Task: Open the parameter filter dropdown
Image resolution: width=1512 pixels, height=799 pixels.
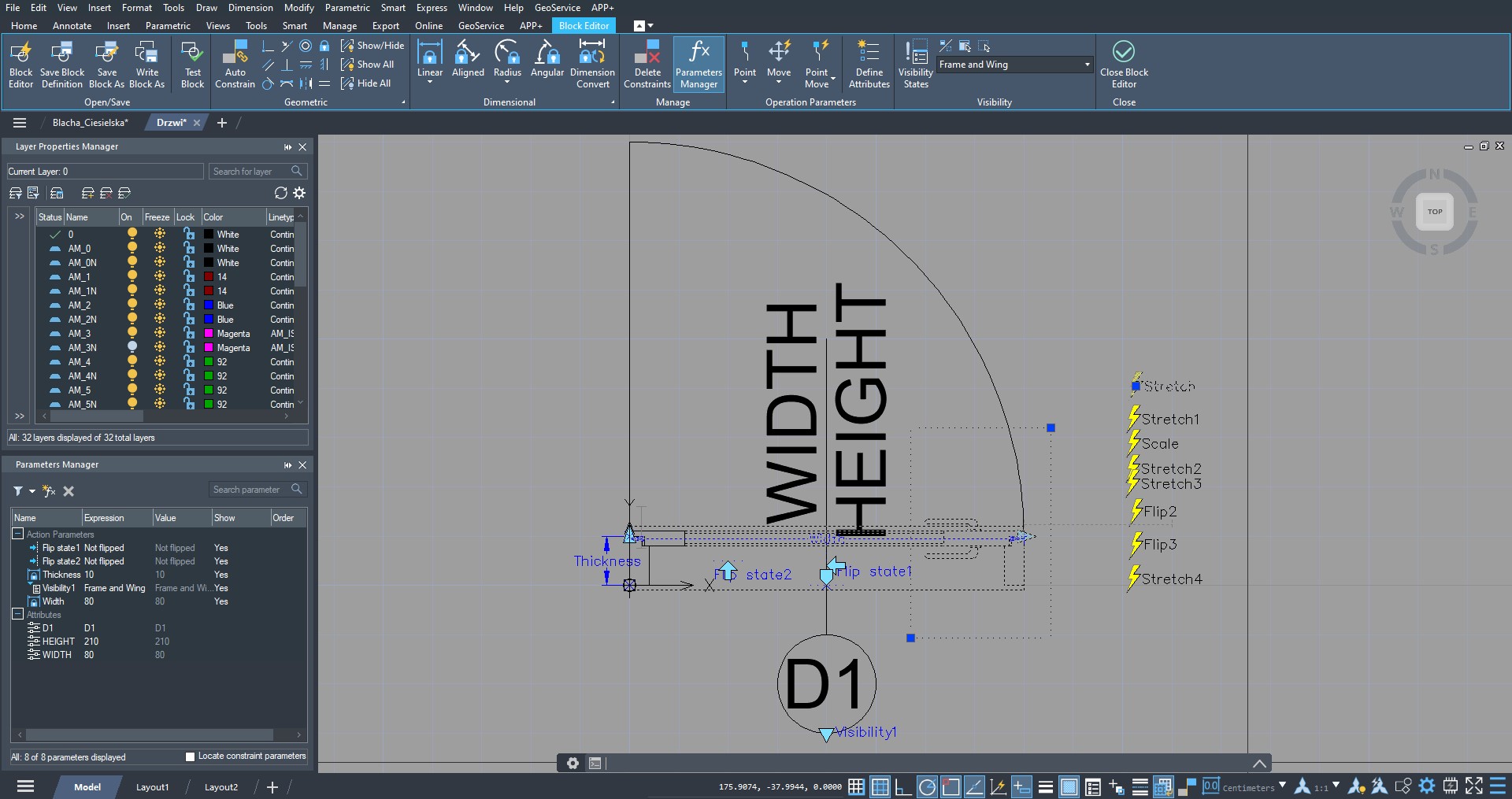Action: [x=31, y=491]
